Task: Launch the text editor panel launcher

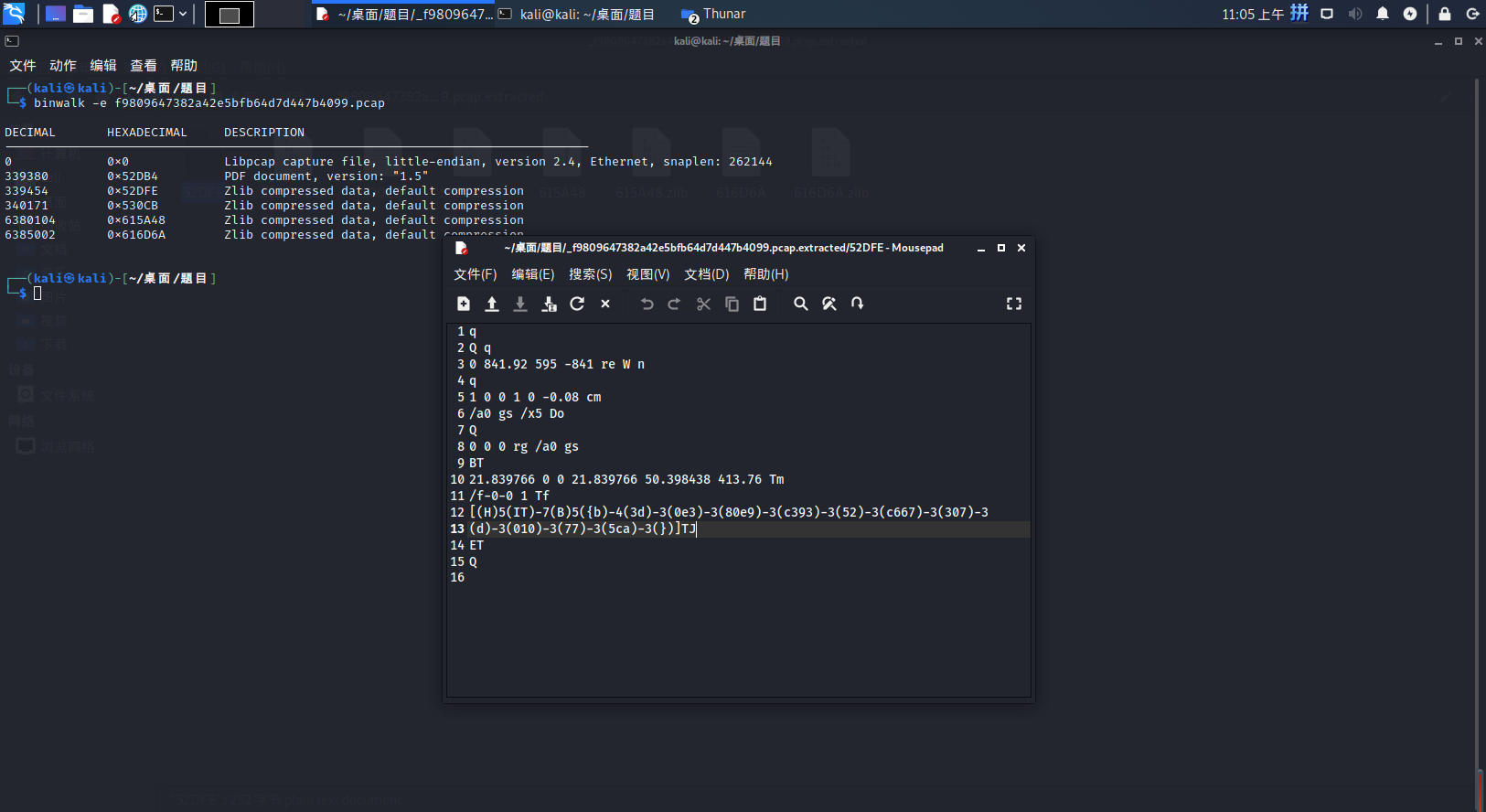Action: pyautogui.click(x=111, y=14)
